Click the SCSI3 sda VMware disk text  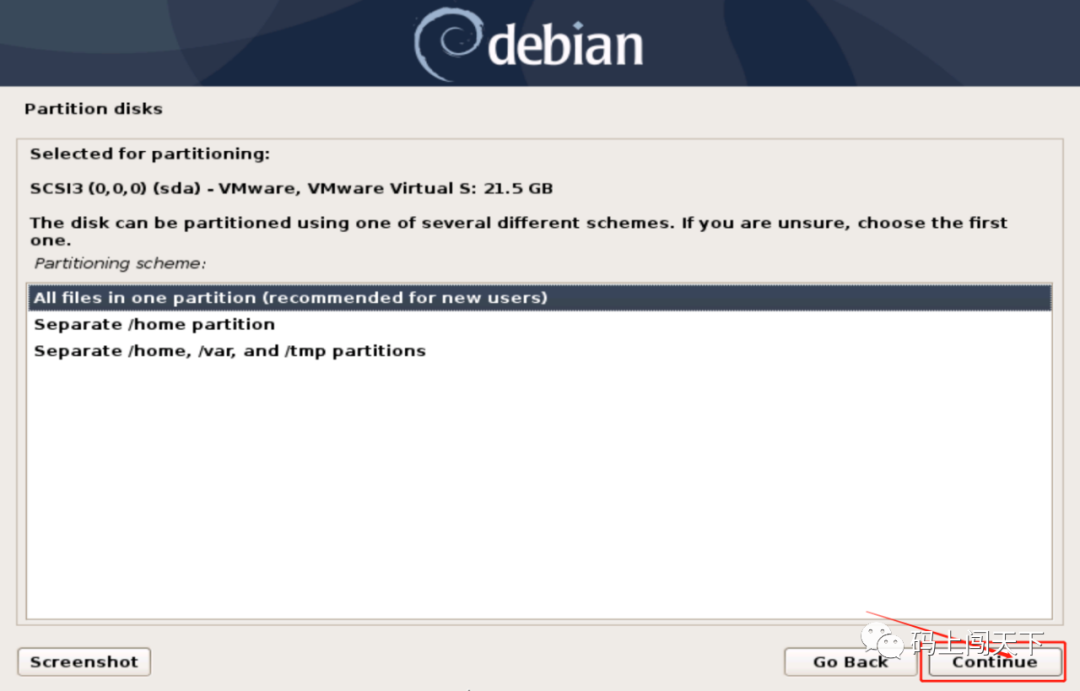pos(291,189)
